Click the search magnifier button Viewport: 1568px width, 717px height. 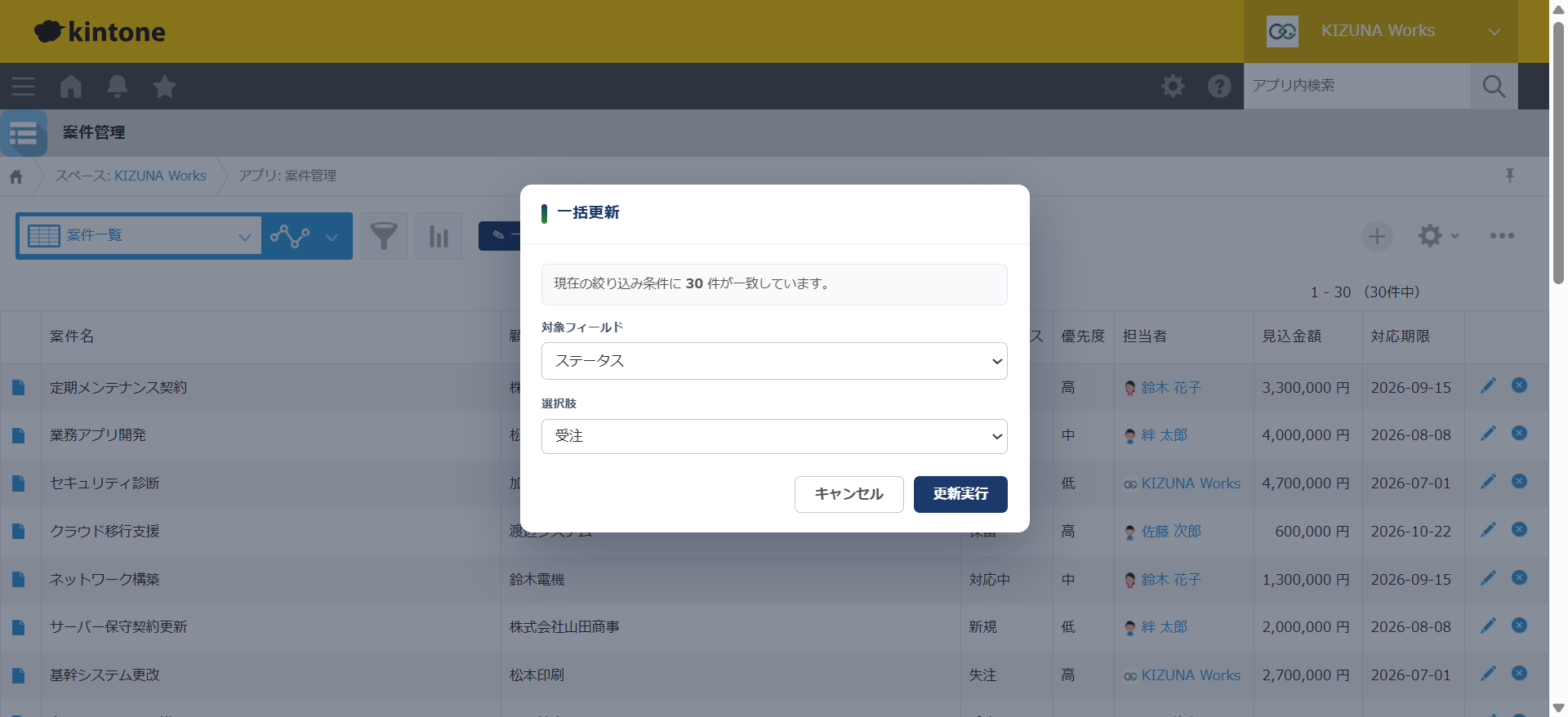1494,86
